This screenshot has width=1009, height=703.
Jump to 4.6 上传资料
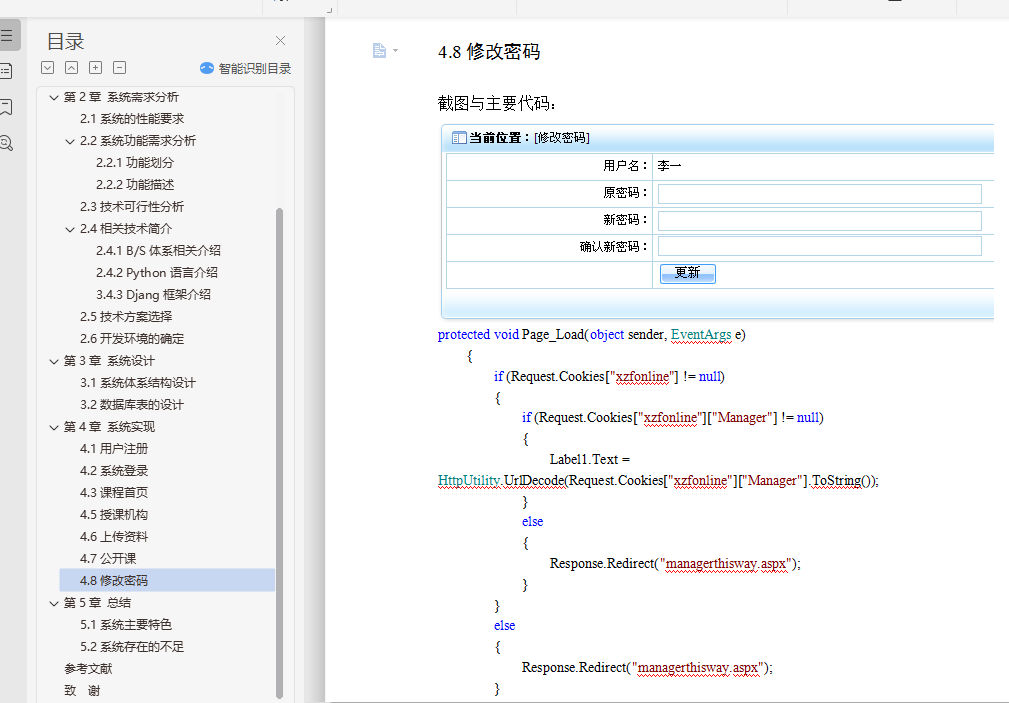tap(114, 536)
